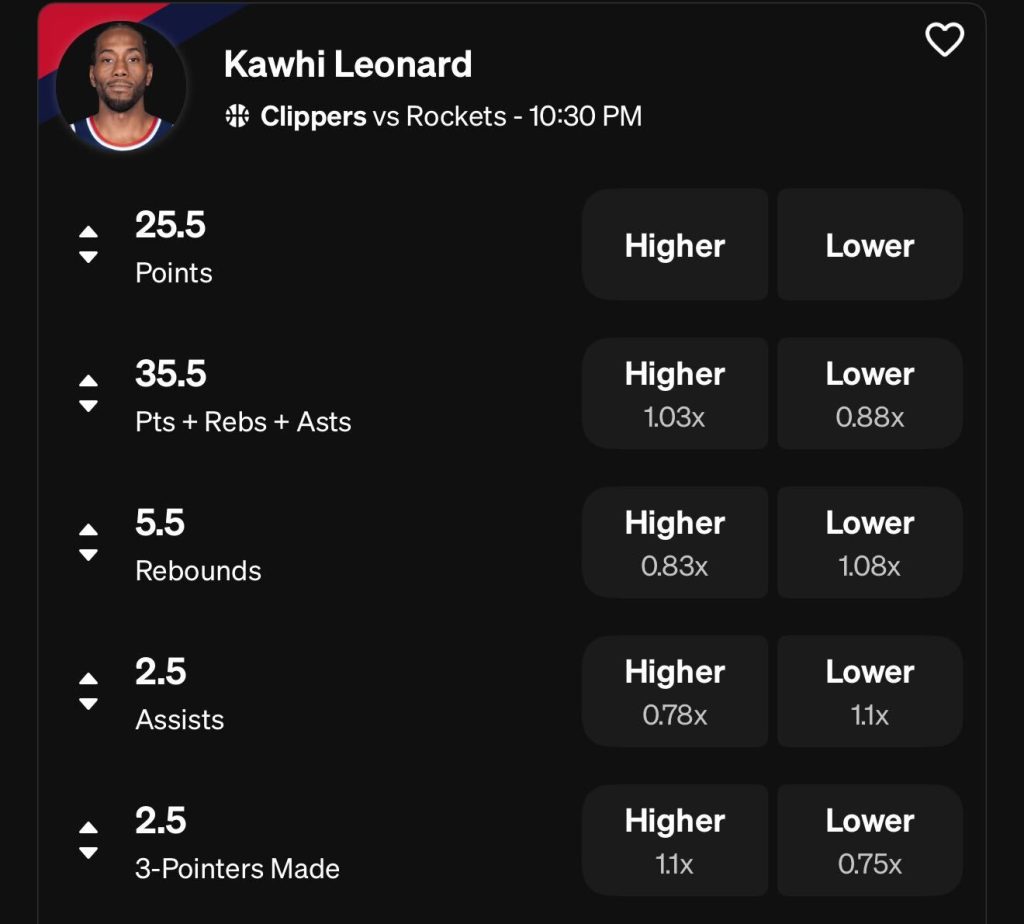Raise the Pts + Rebs + Asts line
Viewport: 1024px width, 924px height.
[88, 381]
